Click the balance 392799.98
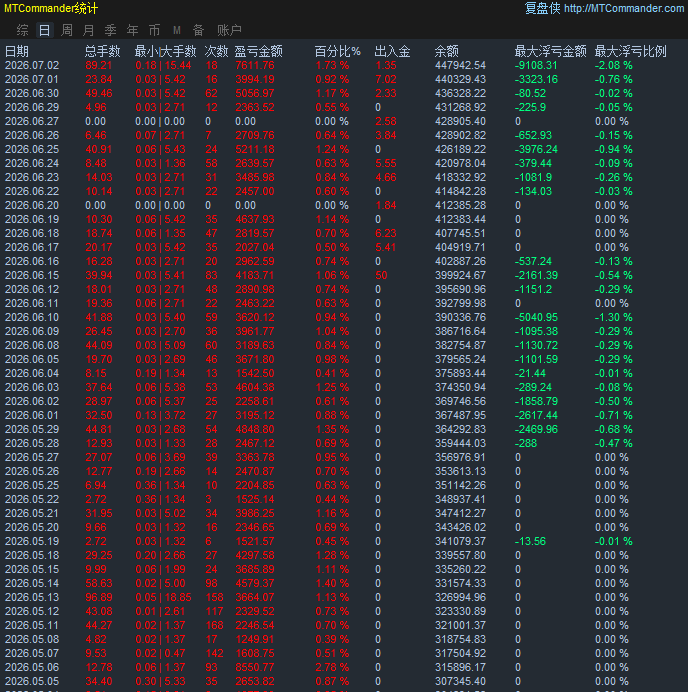The height and width of the screenshot is (692, 688). tap(460, 303)
